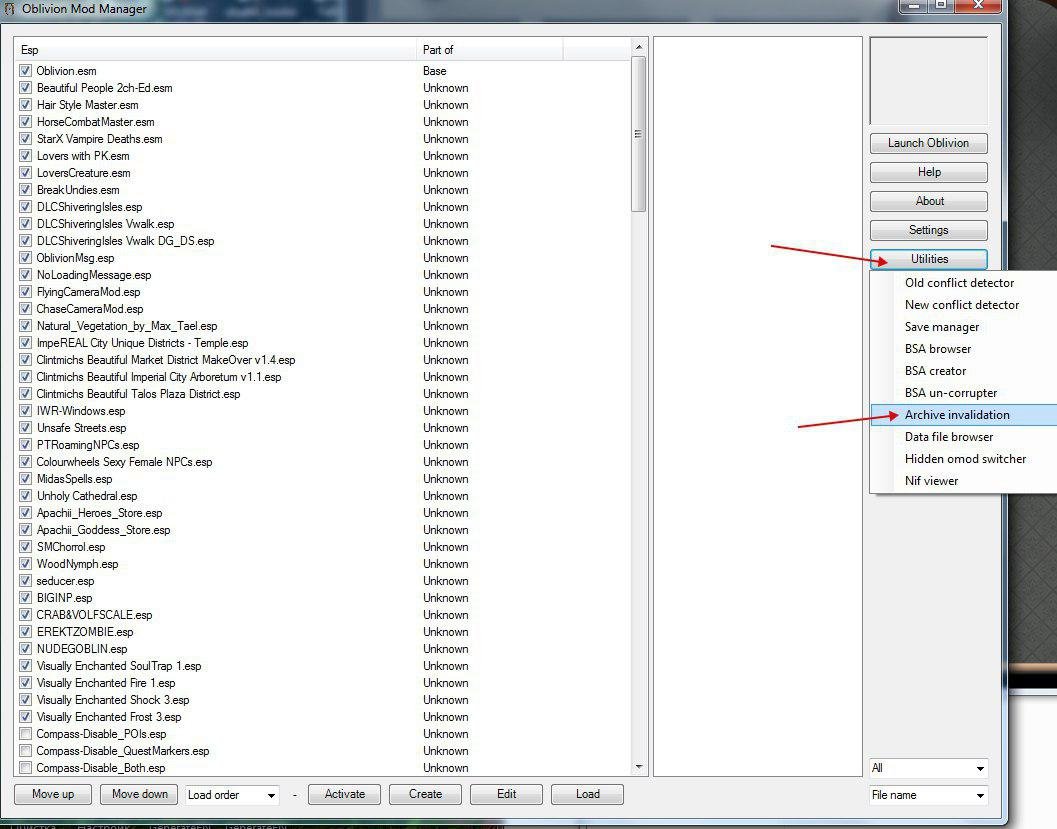Select New conflict detector menu entry
Screen dimensions: 1057x829
(x=962, y=305)
